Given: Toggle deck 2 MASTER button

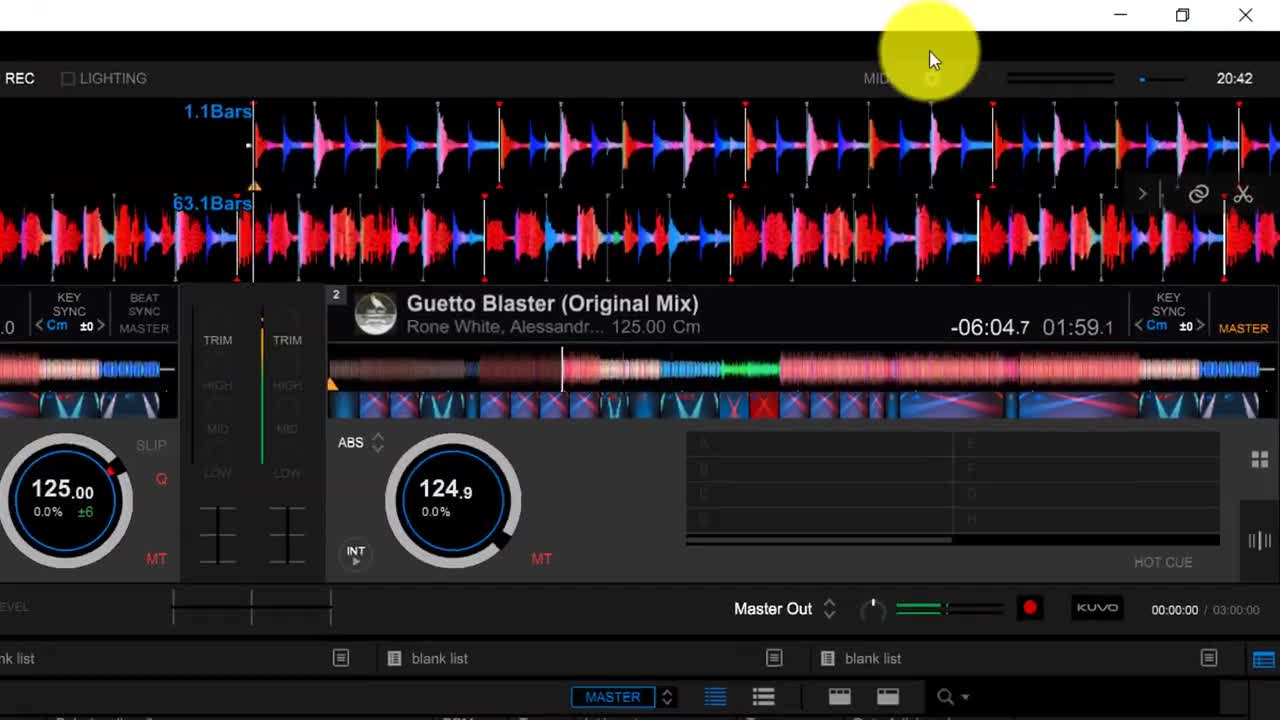Looking at the screenshot, I should click(1243, 328).
